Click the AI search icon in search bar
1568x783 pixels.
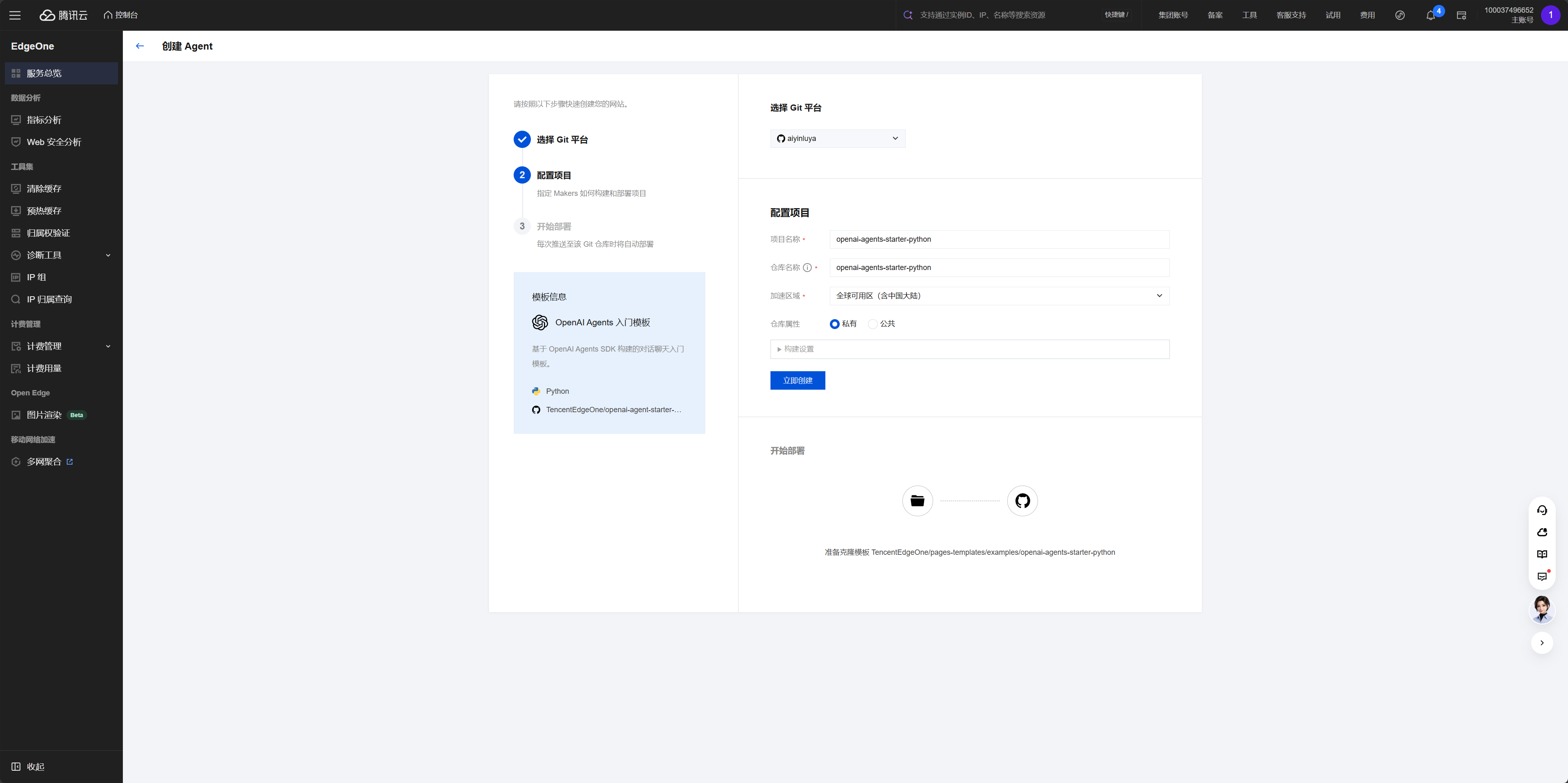tap(908, 15)
